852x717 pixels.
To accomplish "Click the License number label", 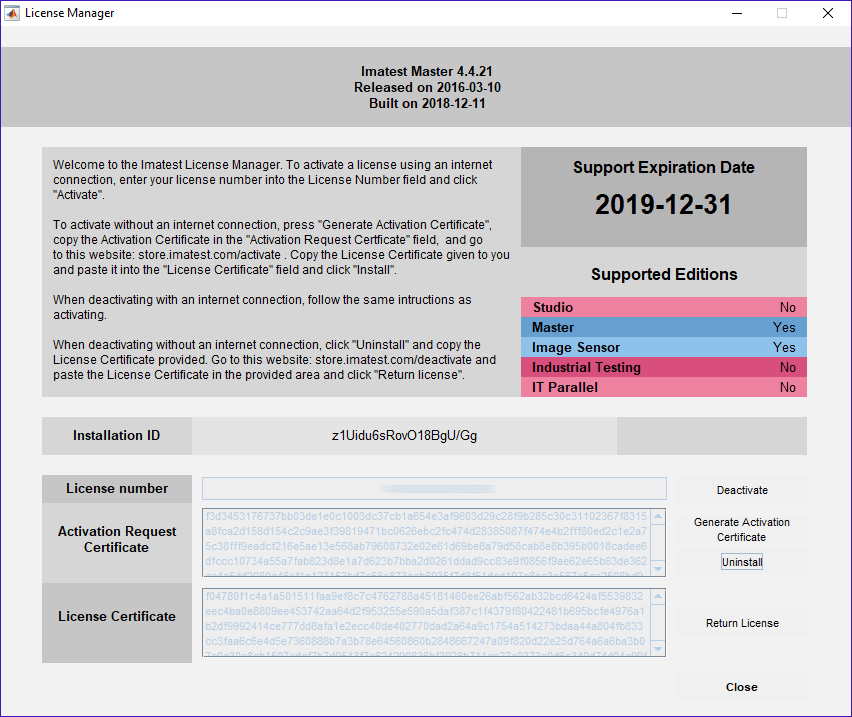I will tap(117, 488).
